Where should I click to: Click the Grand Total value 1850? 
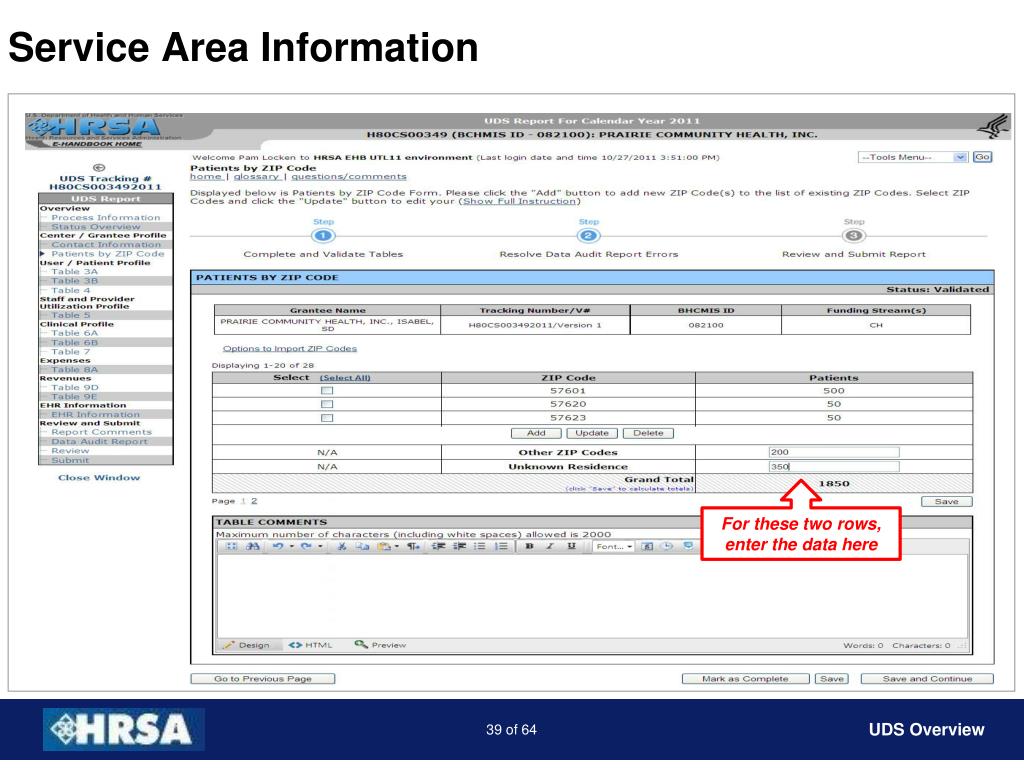[x=834, y=483]
